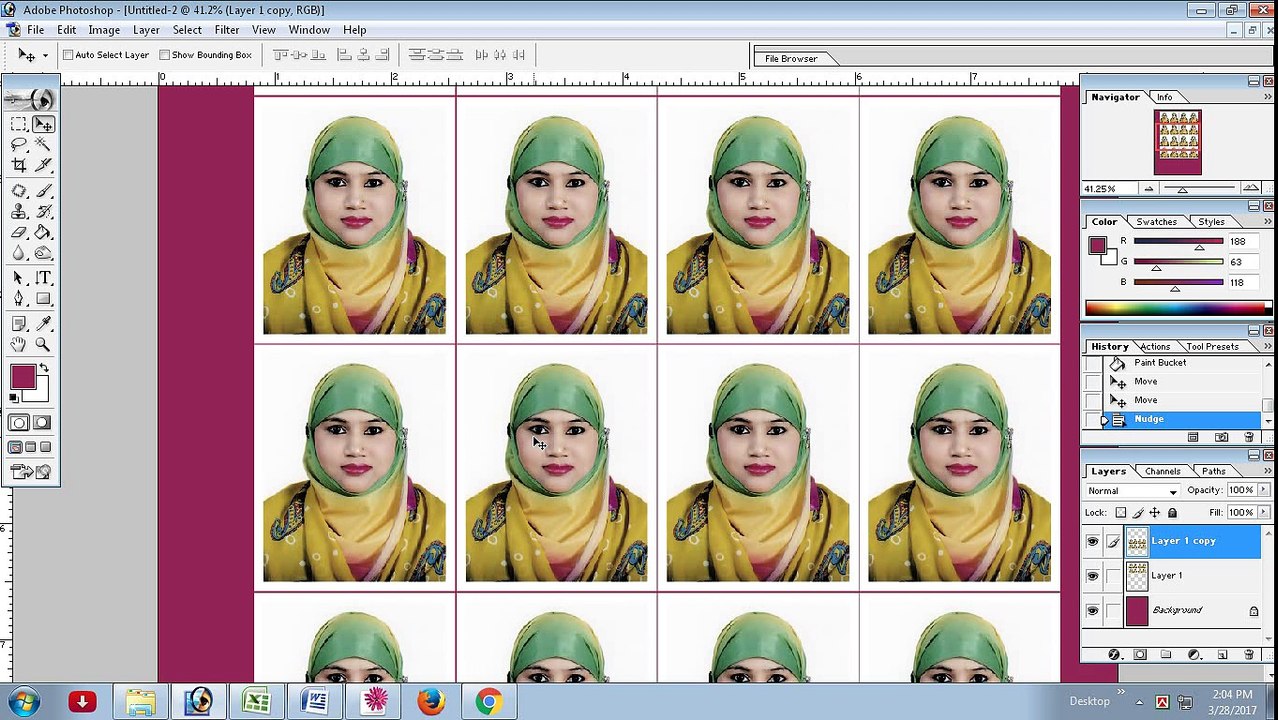Add a layer style effect
This screenshot has height=720, width=1278.
(x=1114, y=655)
